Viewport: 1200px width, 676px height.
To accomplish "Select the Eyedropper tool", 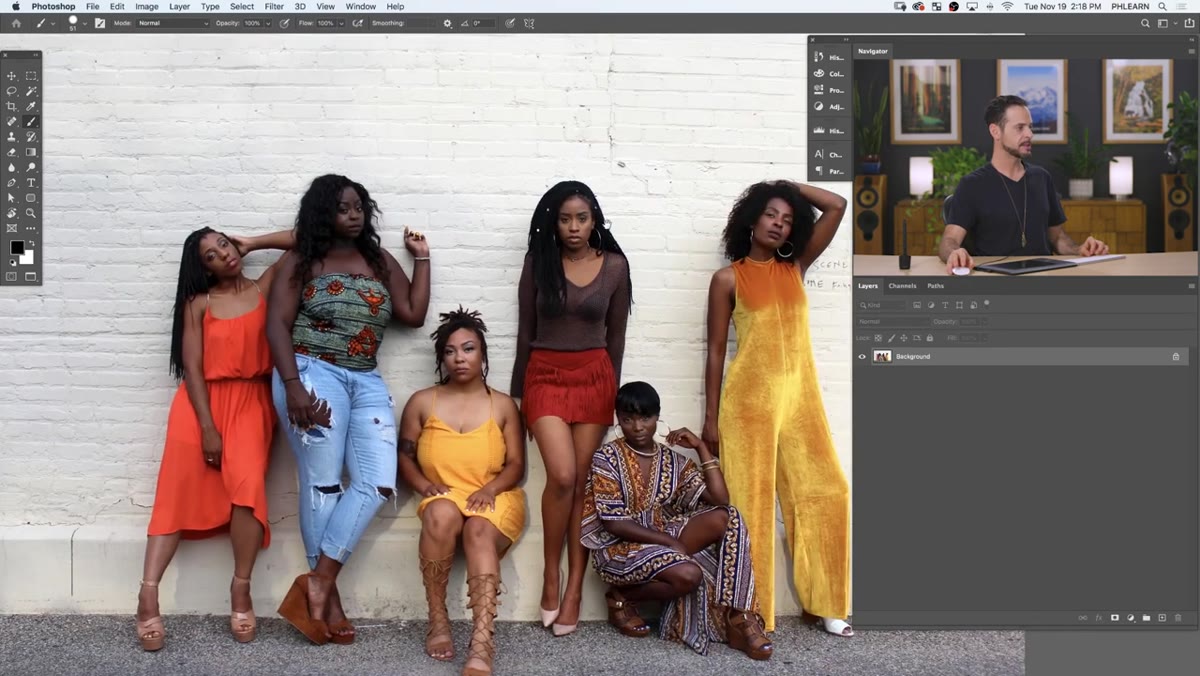I will [31, 106].
